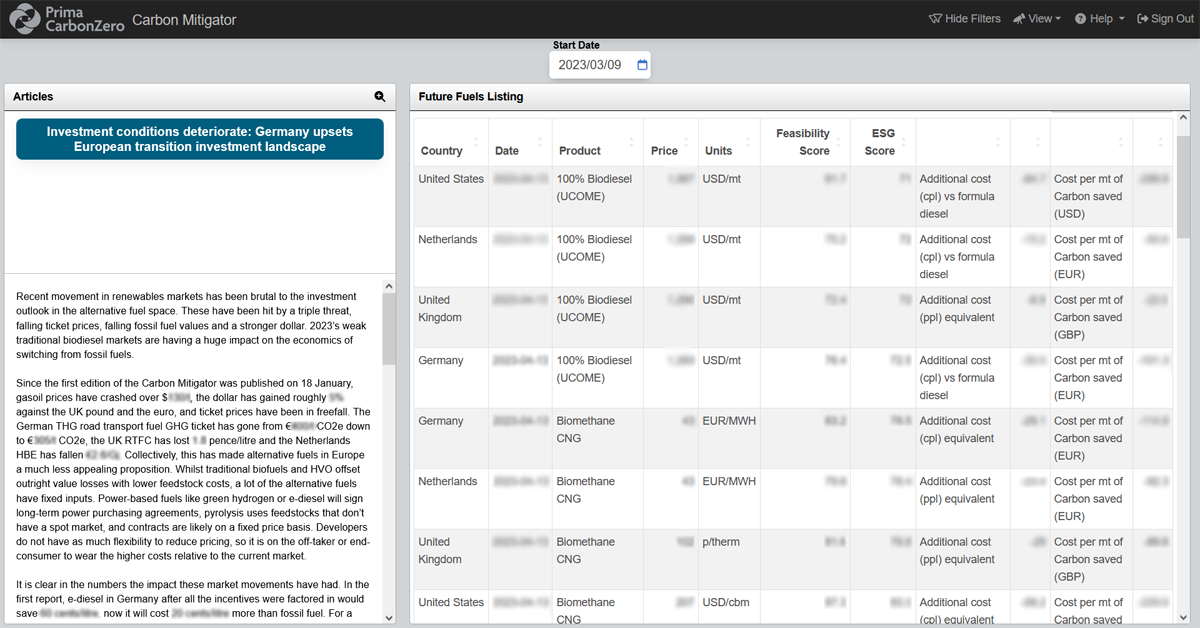This screenshot has width=1200, height=628.
Task: Toggle sorting on the ESG Score column
Action: point(904,143)
